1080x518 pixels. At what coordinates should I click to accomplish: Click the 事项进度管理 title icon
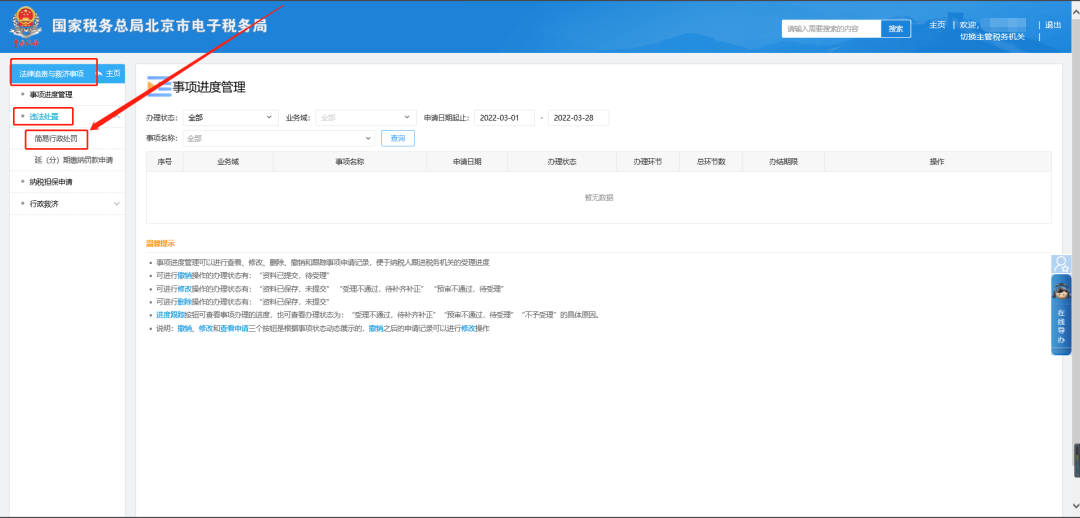(x=159, y=87)
